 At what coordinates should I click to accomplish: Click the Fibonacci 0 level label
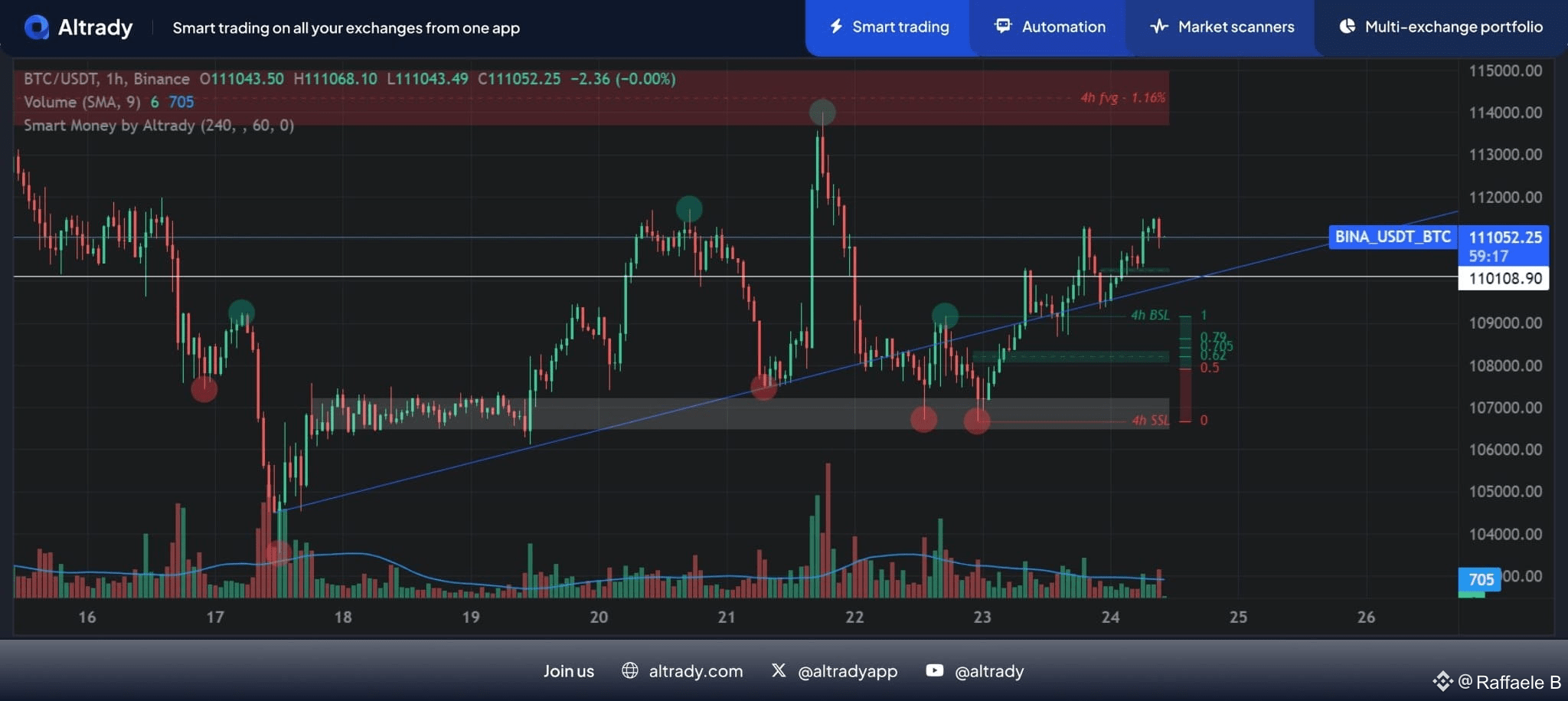click(x=1204, y=420)
